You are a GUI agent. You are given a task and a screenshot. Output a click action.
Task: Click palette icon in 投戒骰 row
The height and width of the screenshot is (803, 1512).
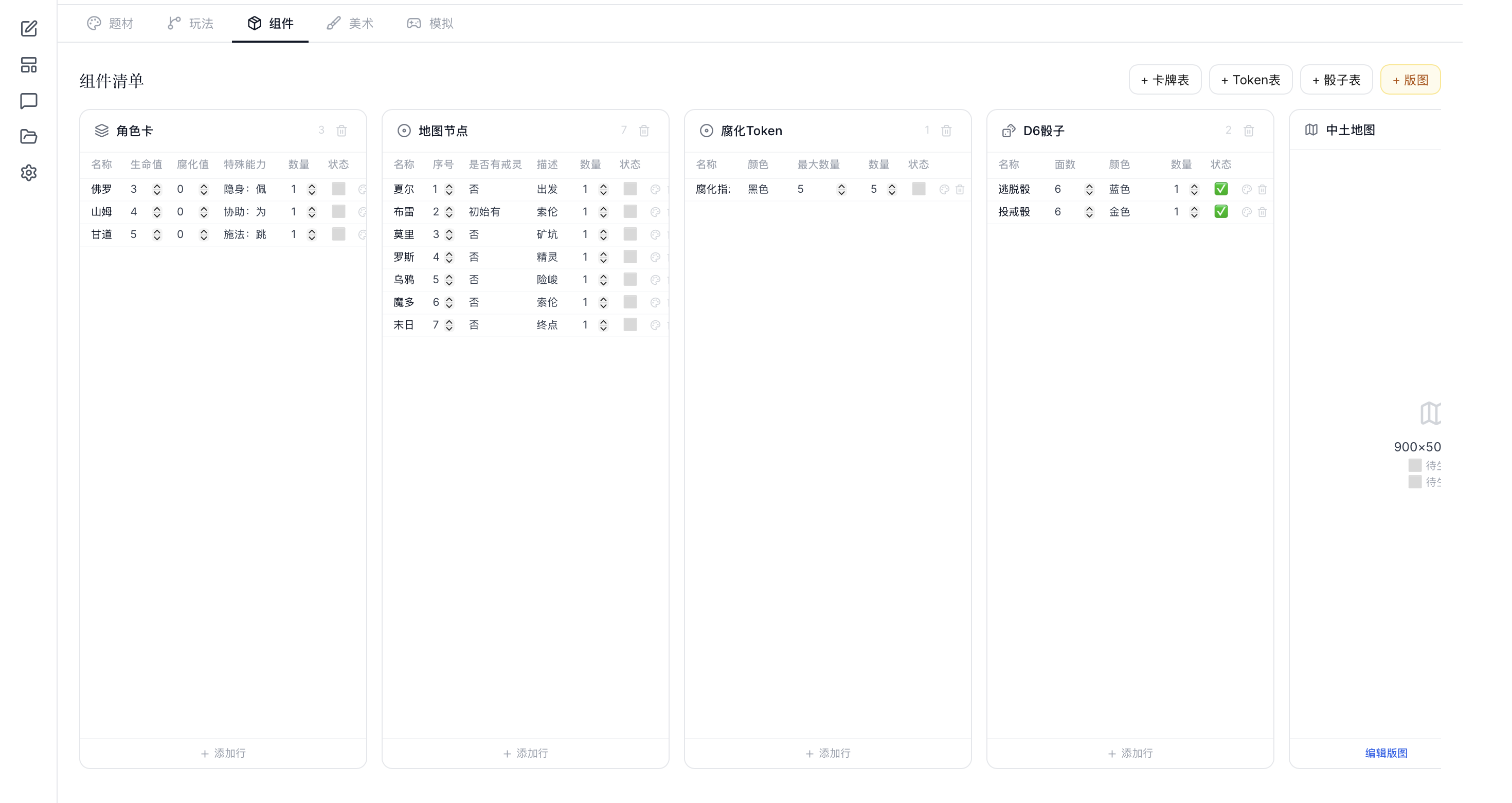coord(1247,212)
